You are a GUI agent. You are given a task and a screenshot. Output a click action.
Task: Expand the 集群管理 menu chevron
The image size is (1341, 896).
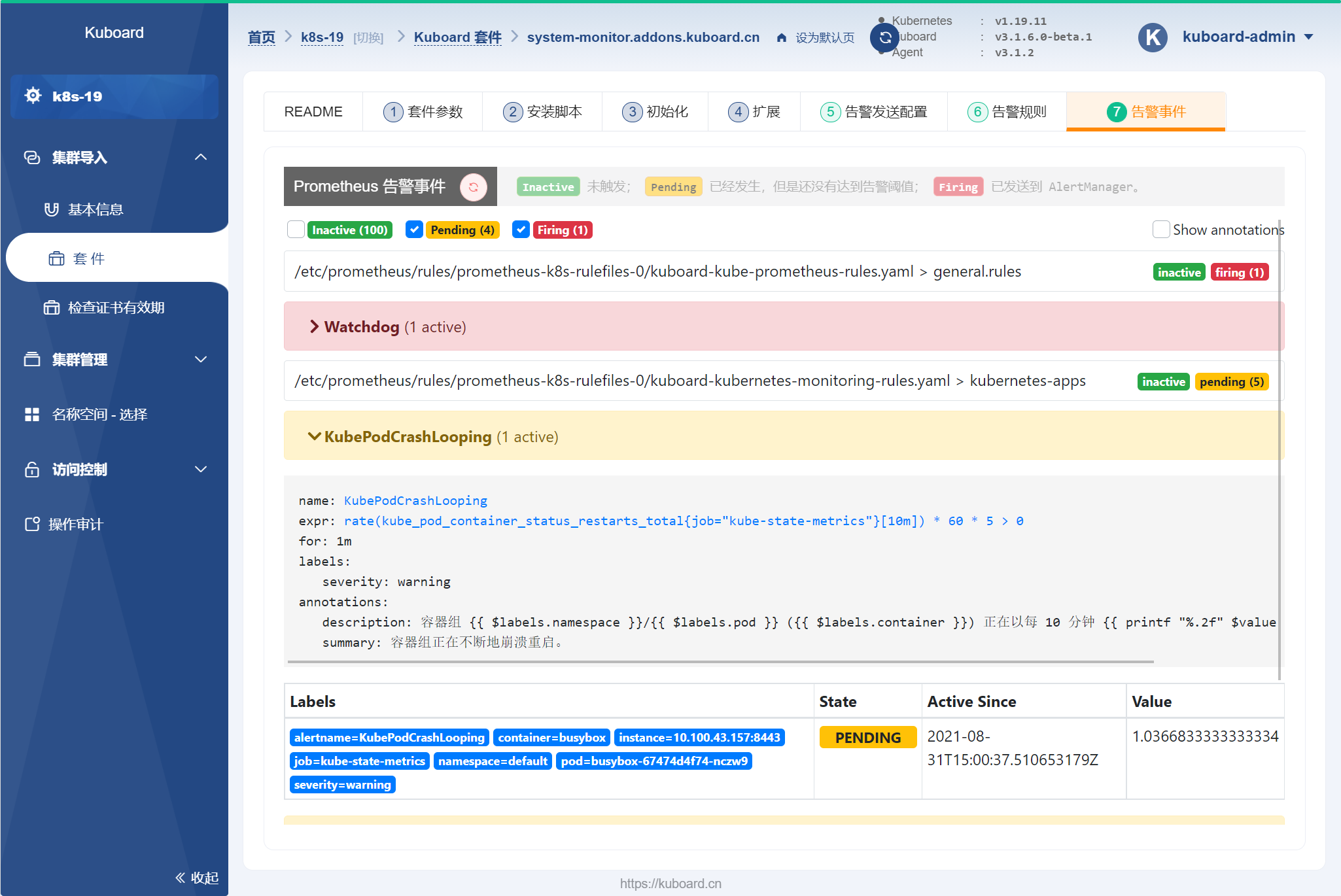coord(201,359)
